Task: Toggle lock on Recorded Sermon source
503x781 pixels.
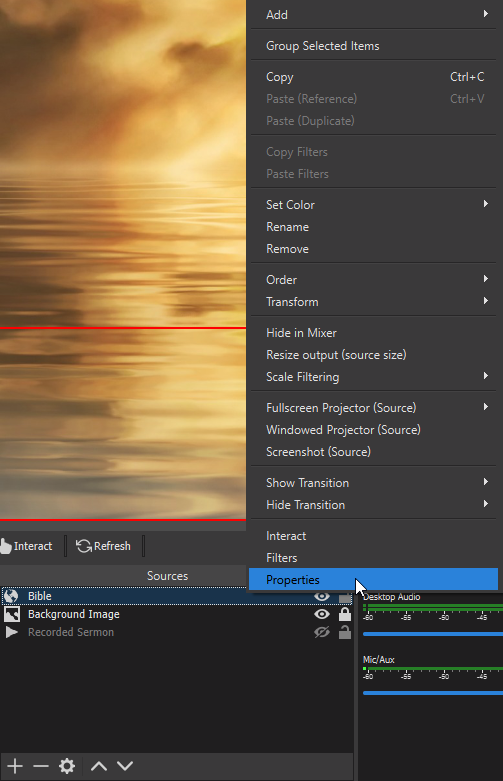Action: pos(345,632)
